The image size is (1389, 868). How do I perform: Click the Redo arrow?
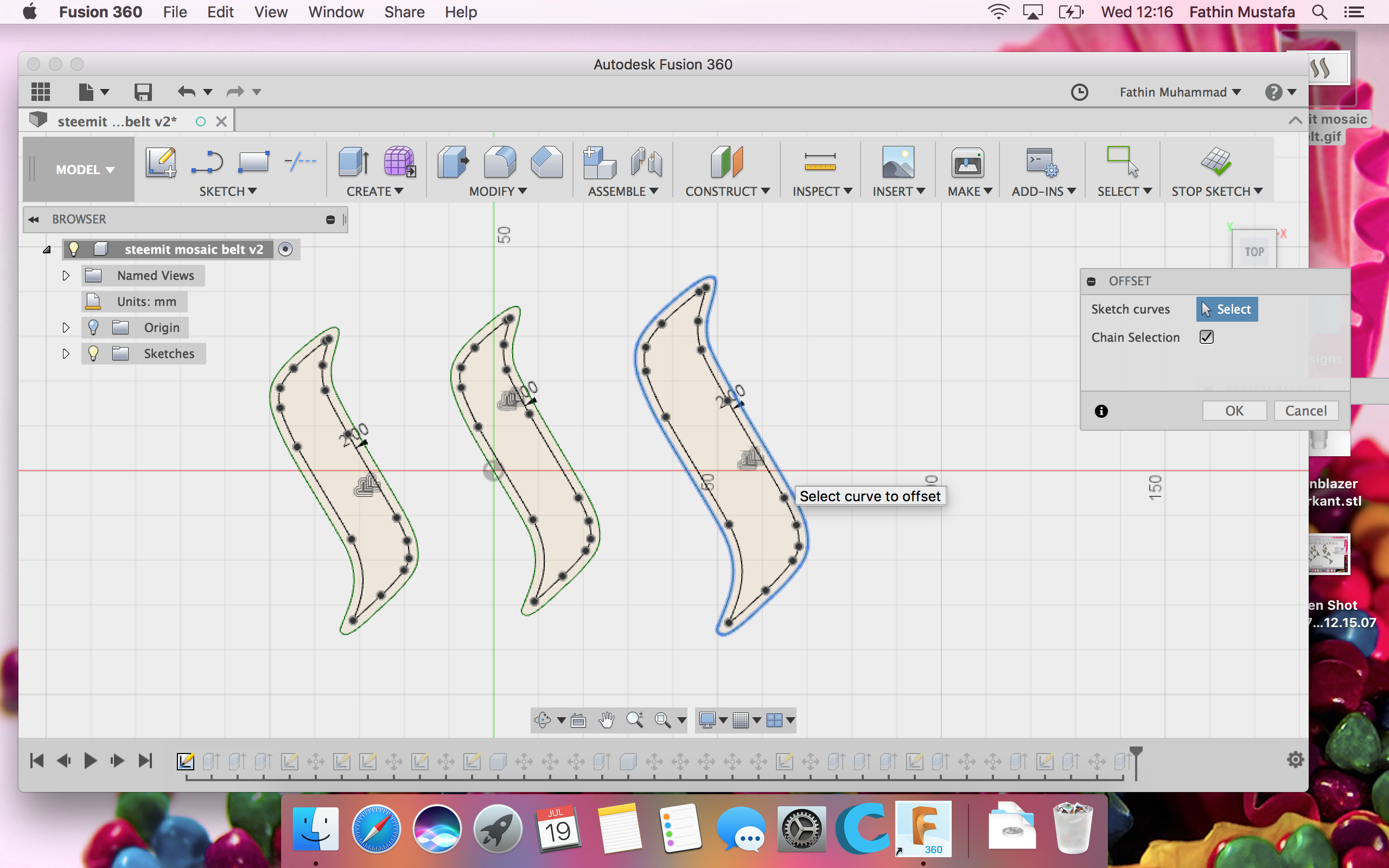235,92
